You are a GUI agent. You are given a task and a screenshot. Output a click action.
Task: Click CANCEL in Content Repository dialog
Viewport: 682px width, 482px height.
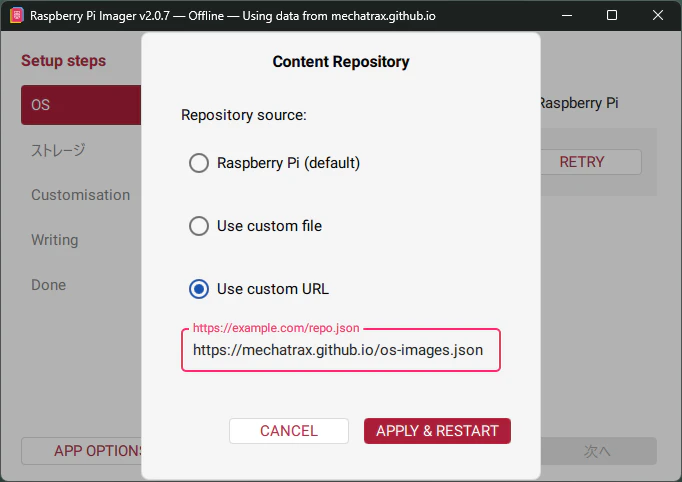point(289,431)
